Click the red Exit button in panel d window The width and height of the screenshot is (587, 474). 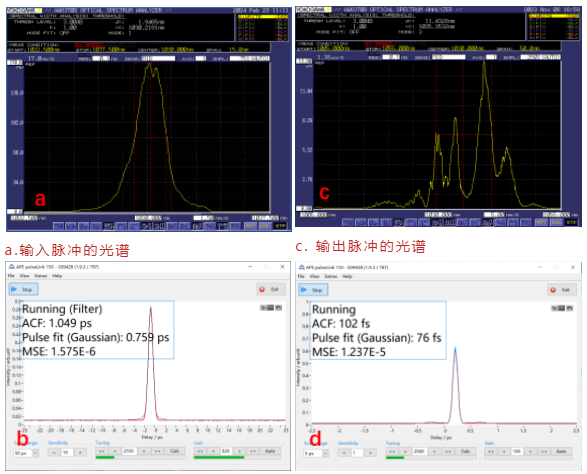coord(562,290)
